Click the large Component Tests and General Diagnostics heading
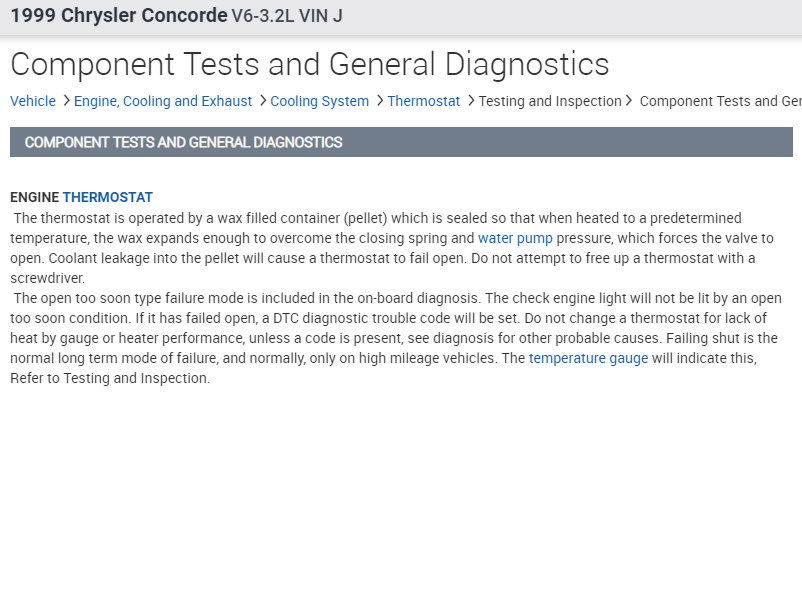Image resolution: width=802 pixels, height=616 pixels. [x=309, y=64]
